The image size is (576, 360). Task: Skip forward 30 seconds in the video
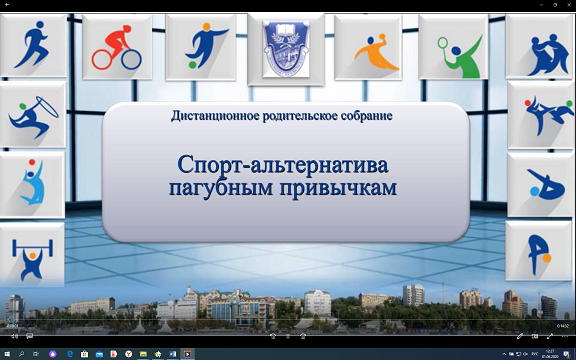pyautogui.click(x=303, y=336)
